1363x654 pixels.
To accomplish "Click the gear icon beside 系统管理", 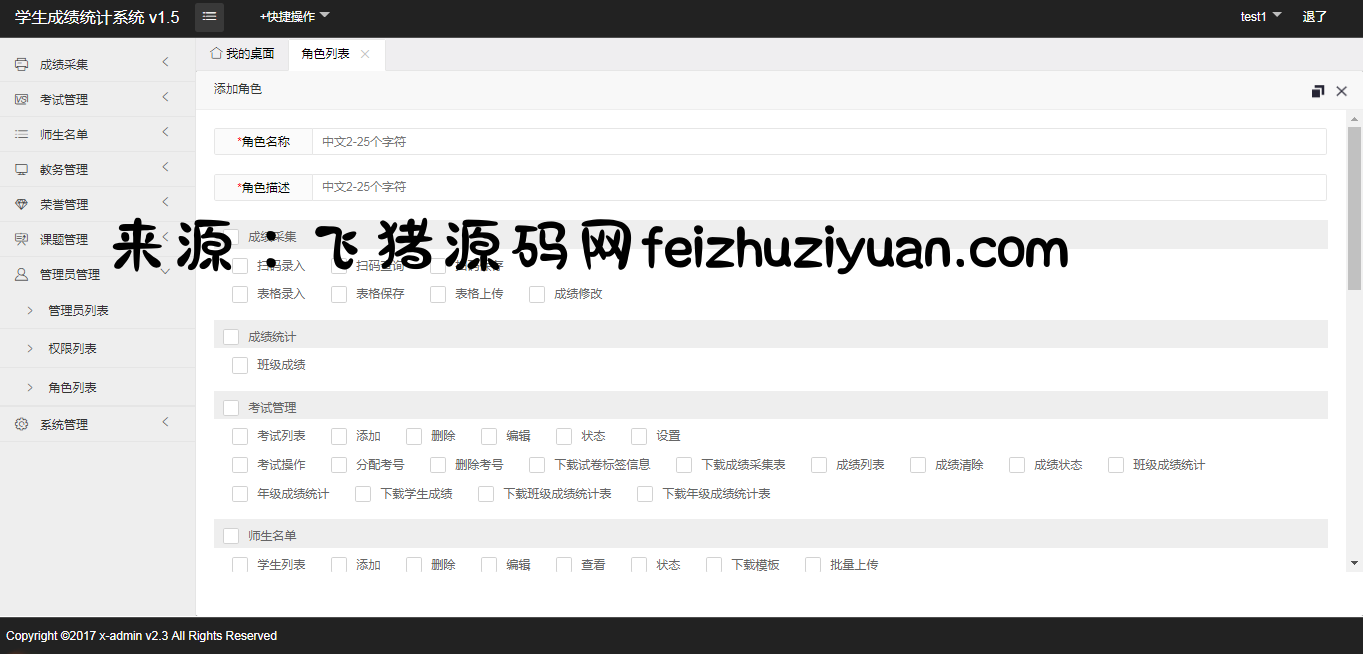I will tap(21, 424).
